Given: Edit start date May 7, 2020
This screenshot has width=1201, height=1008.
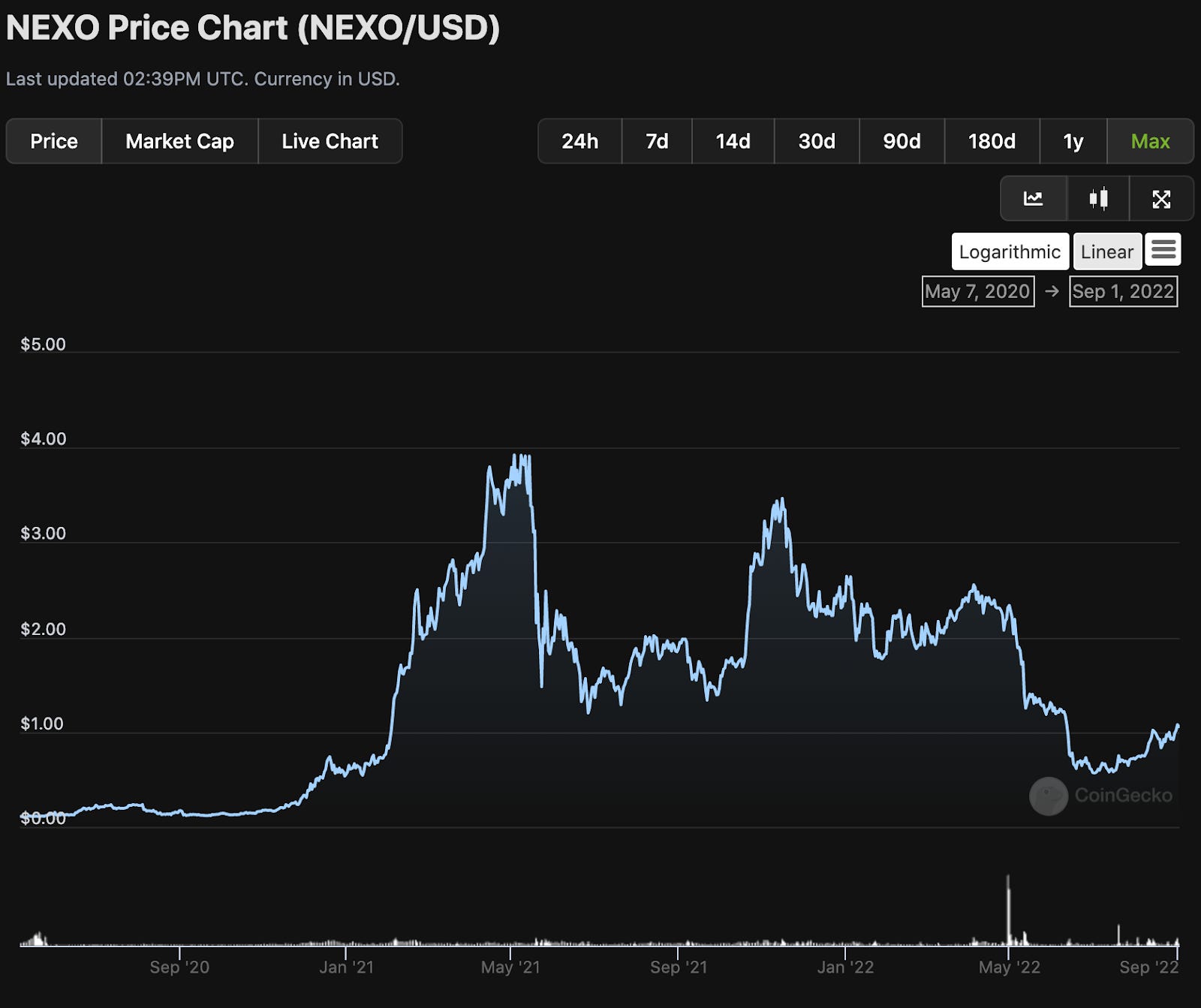Looking at the screenshot, I should tap(977, 291).
